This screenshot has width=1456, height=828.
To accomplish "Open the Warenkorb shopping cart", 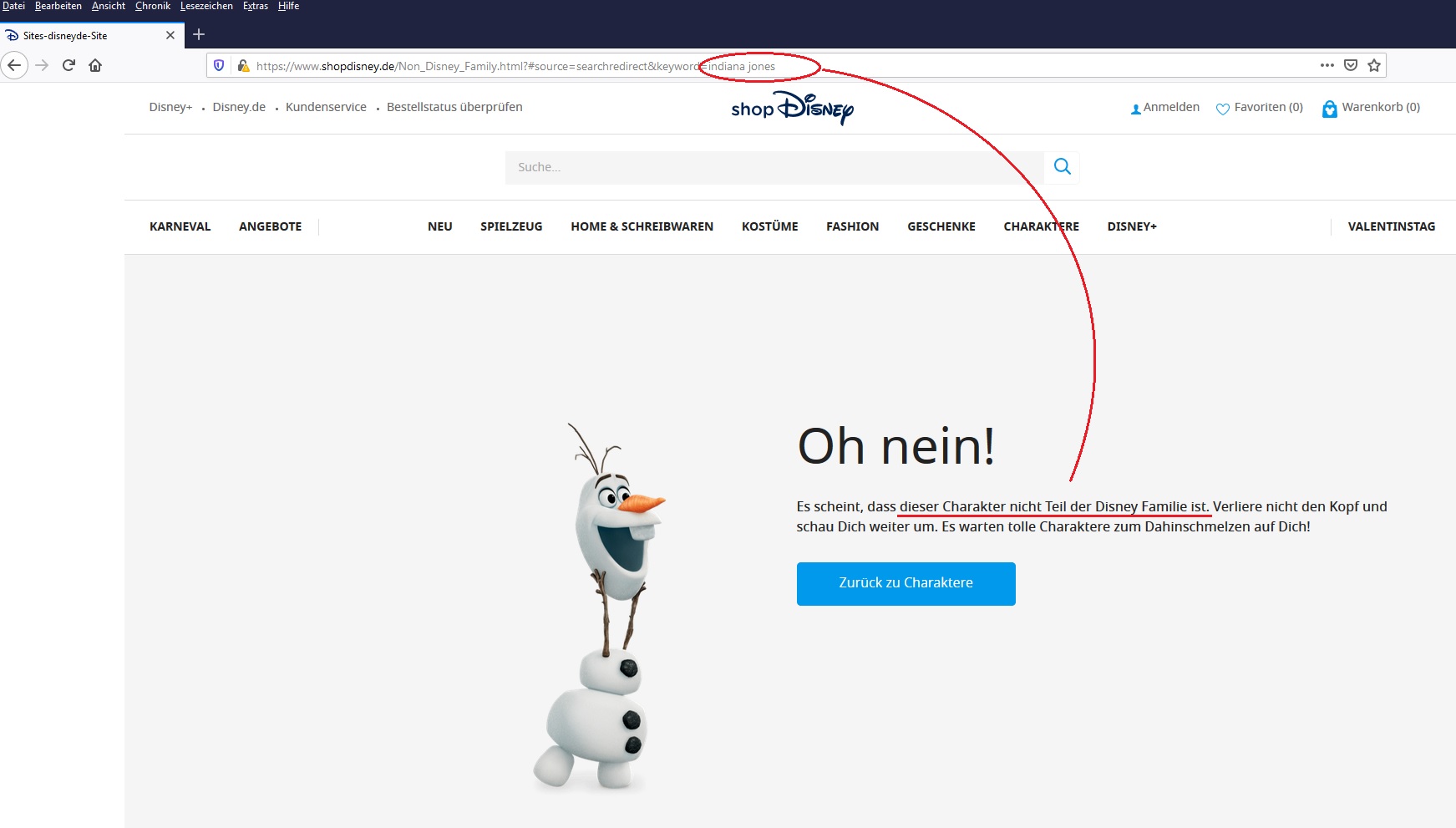I will click(1371, 108).
